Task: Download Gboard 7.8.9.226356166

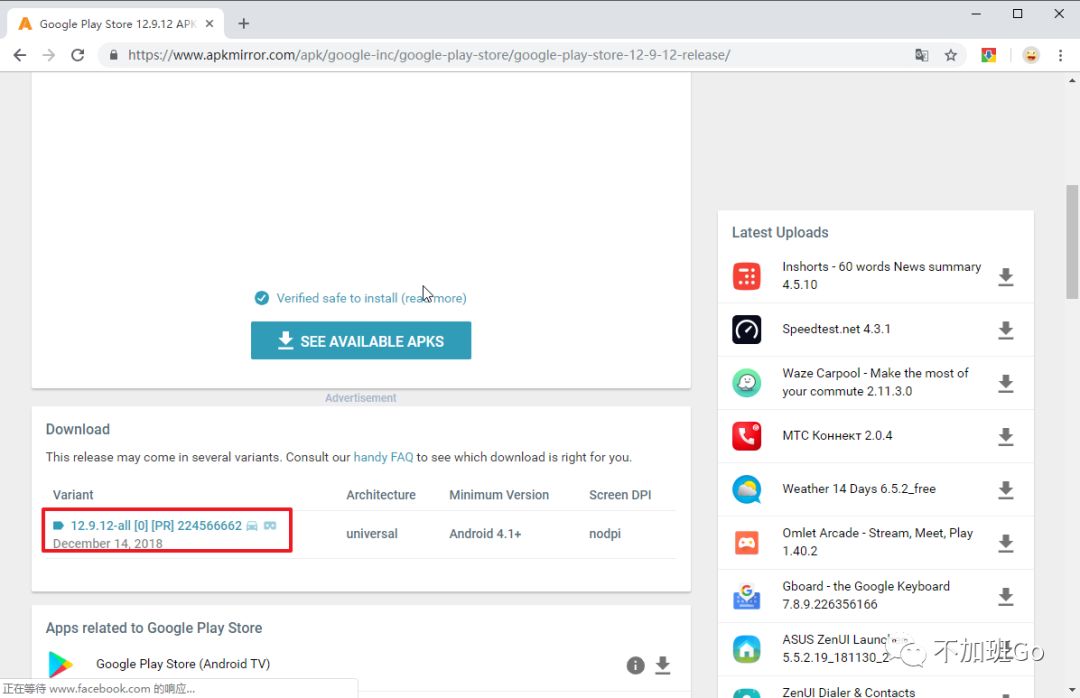Action: point(1006,596)
